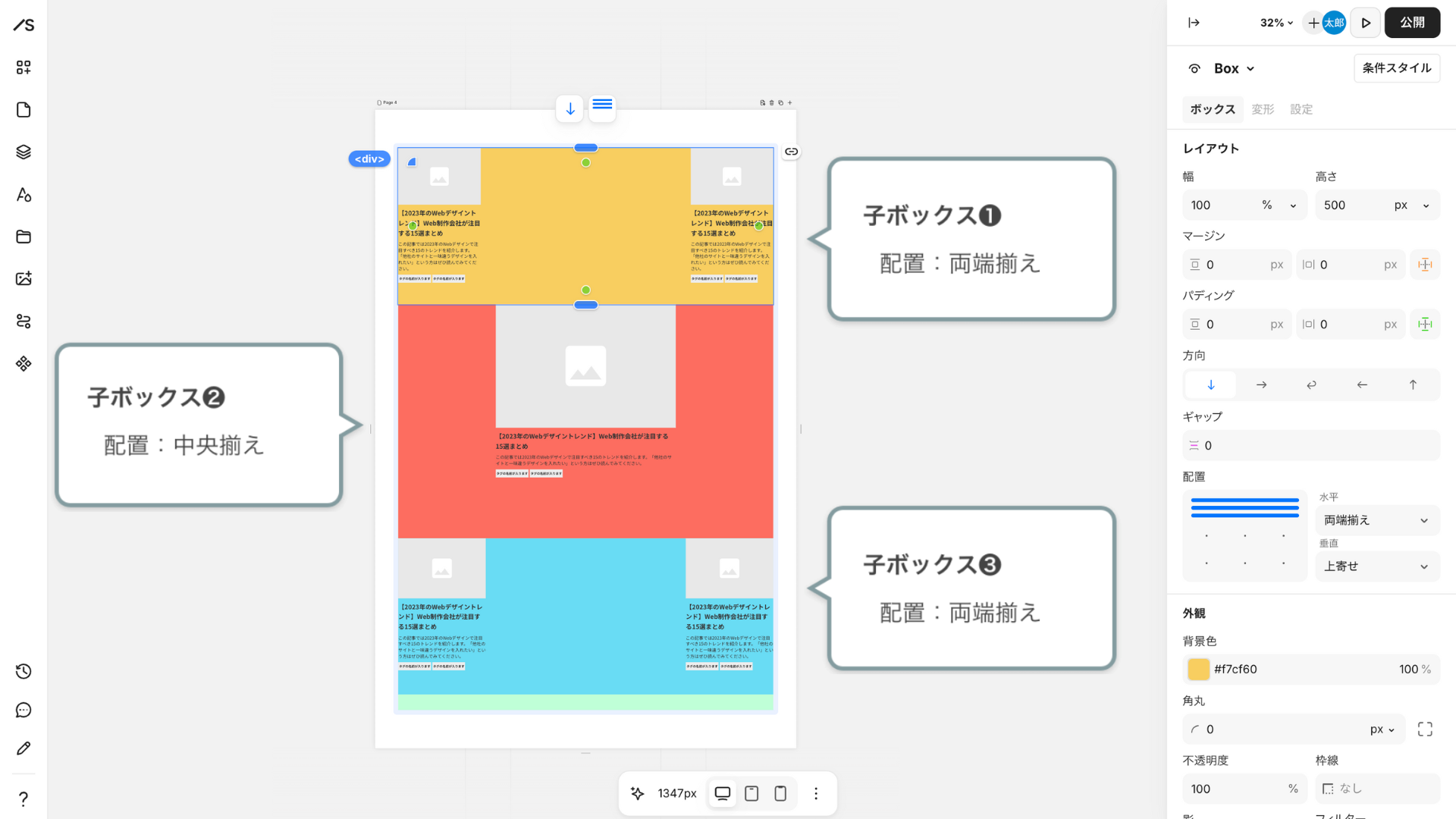Select tablet viewport toggle

752,793
